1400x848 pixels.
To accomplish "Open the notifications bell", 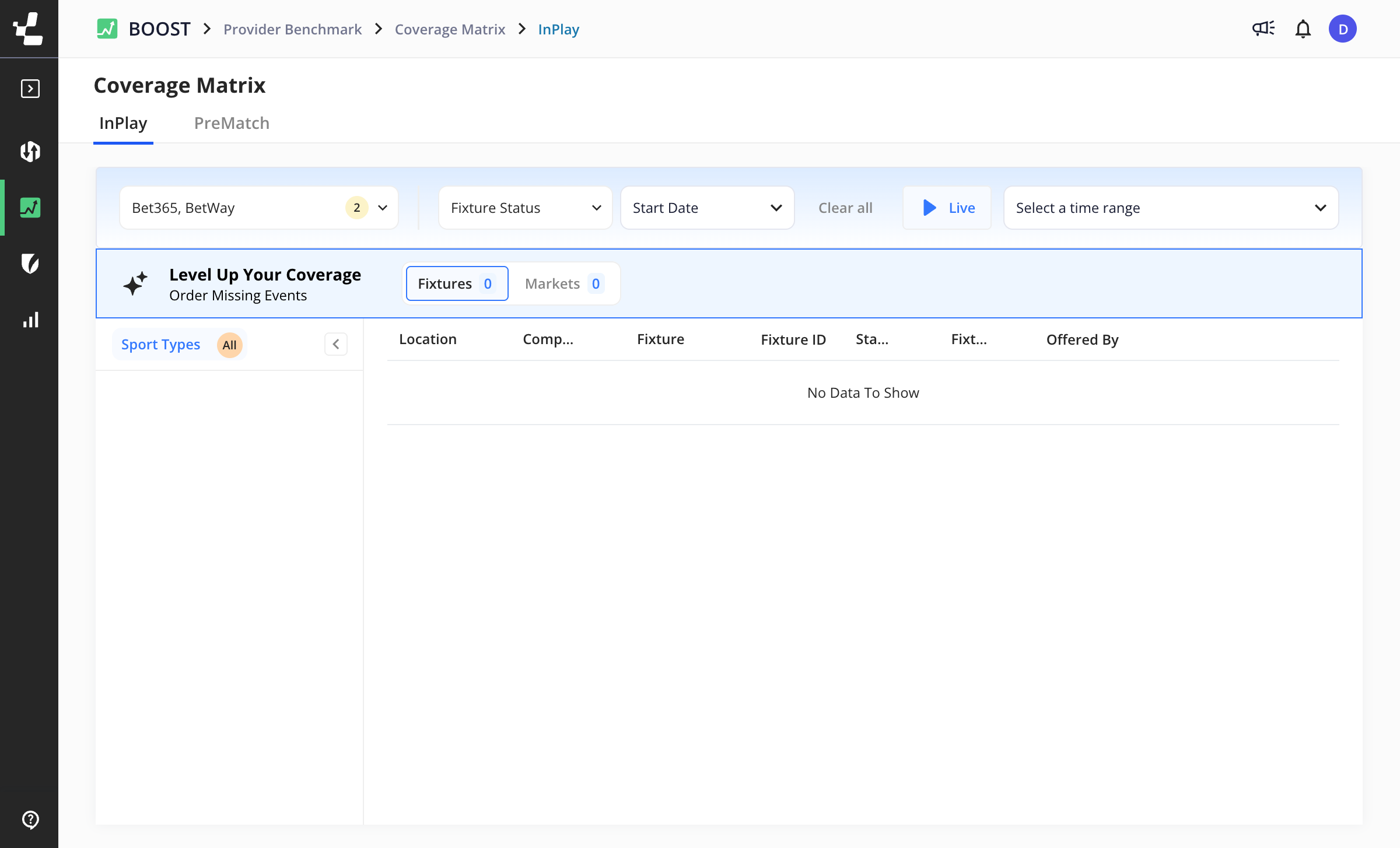I will point(1303,29).
